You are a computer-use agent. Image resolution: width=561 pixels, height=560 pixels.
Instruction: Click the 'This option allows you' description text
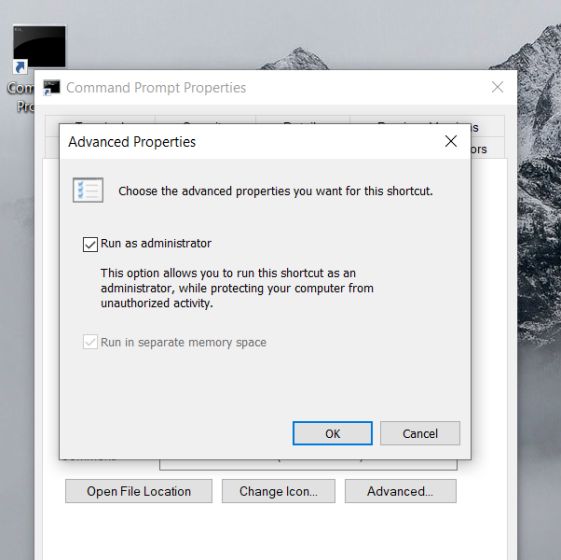(x=237, y=288)
